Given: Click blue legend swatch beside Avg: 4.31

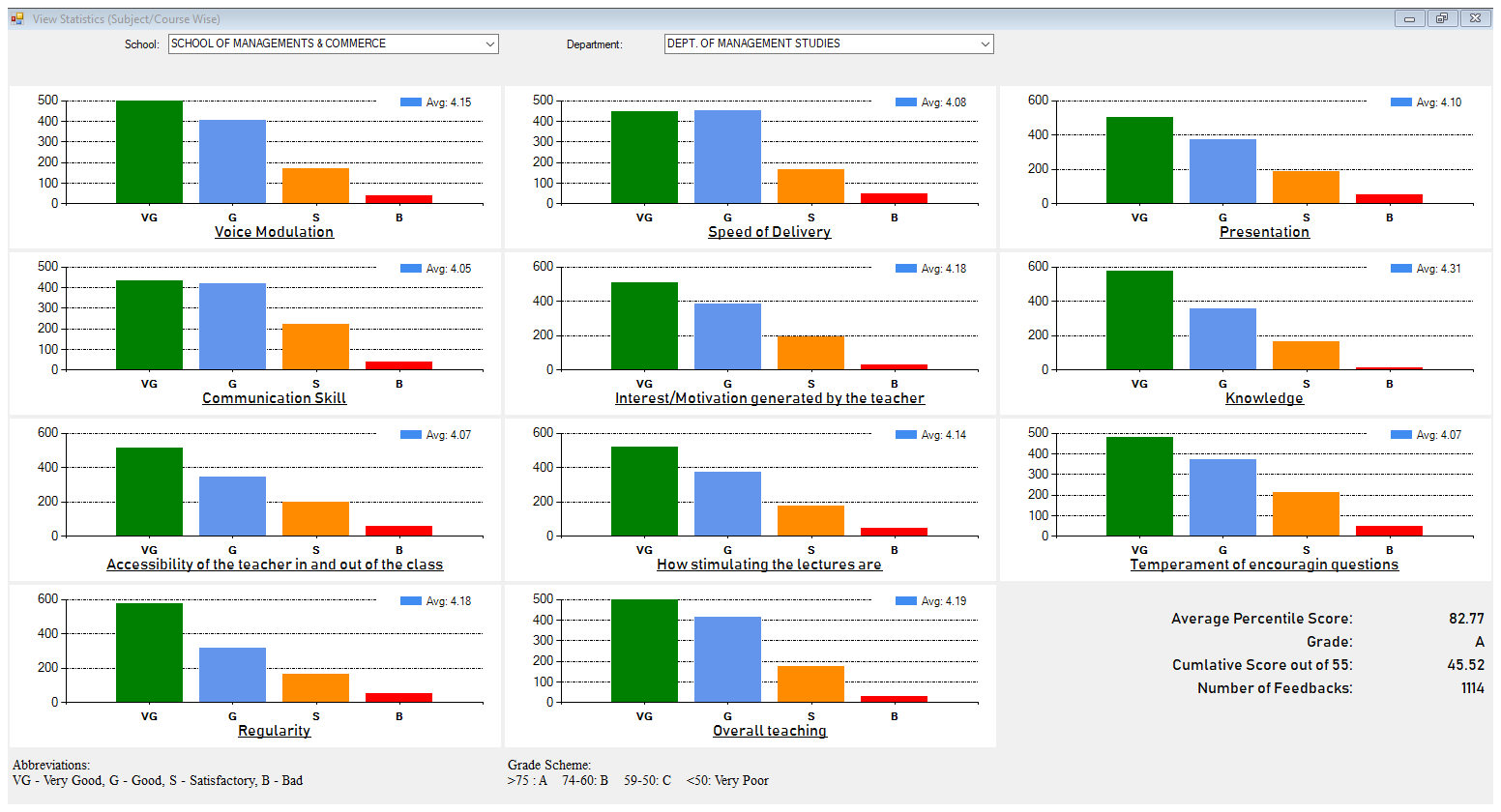Looking at the screenshot, I should 1401,269.
